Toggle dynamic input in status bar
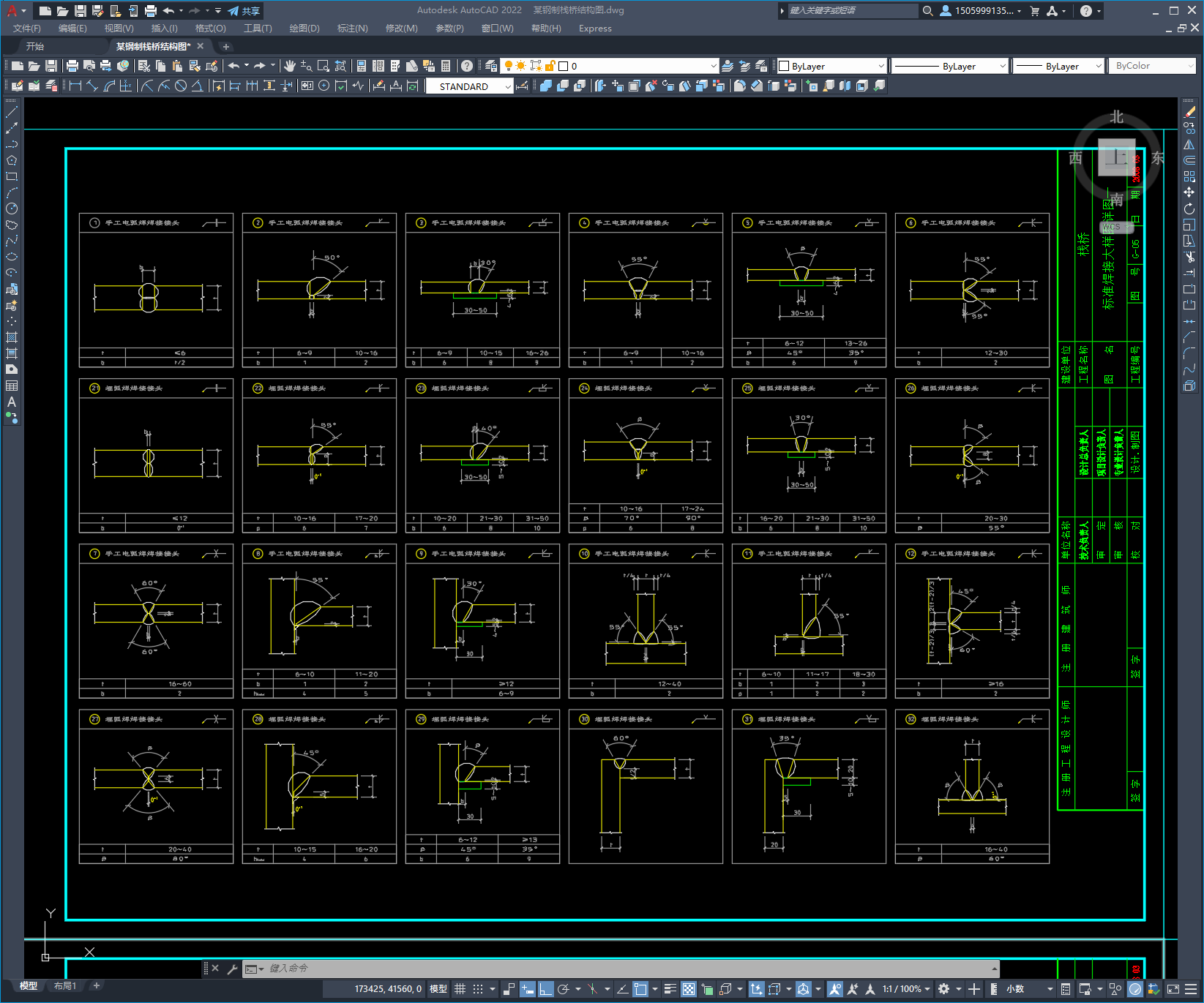Viewport: 1204px width, 1003px height. [x=528, y=989]
